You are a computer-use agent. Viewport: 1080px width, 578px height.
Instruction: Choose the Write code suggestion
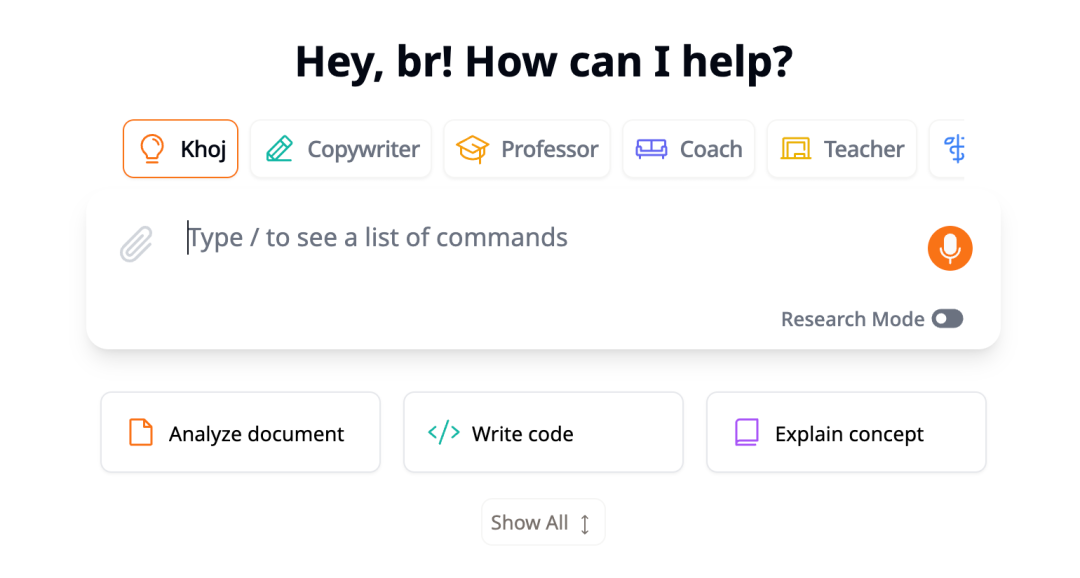point(543,433)
